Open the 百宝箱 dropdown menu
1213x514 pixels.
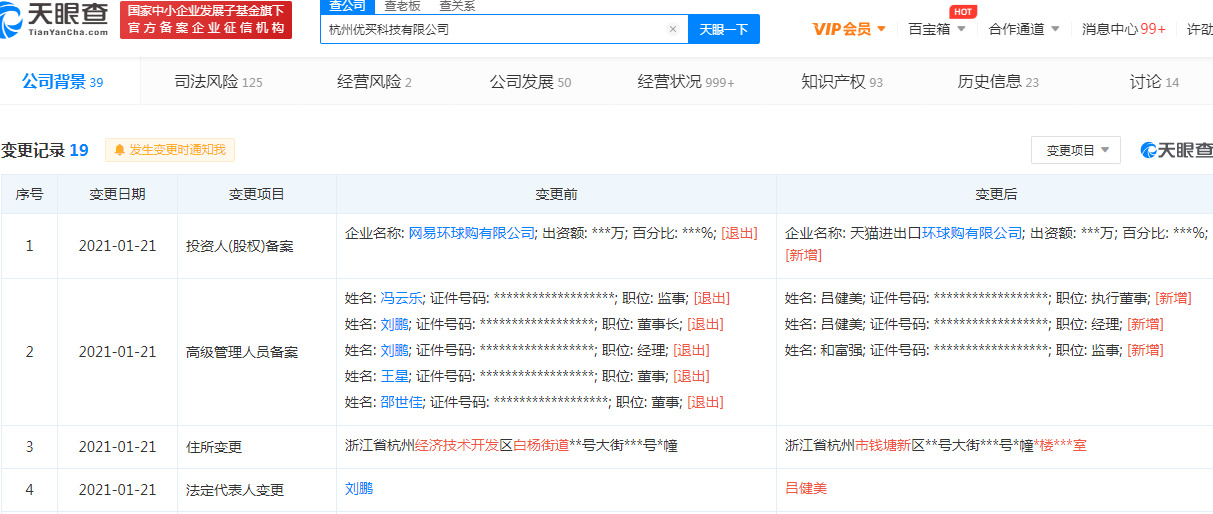(x=937, y=29)
